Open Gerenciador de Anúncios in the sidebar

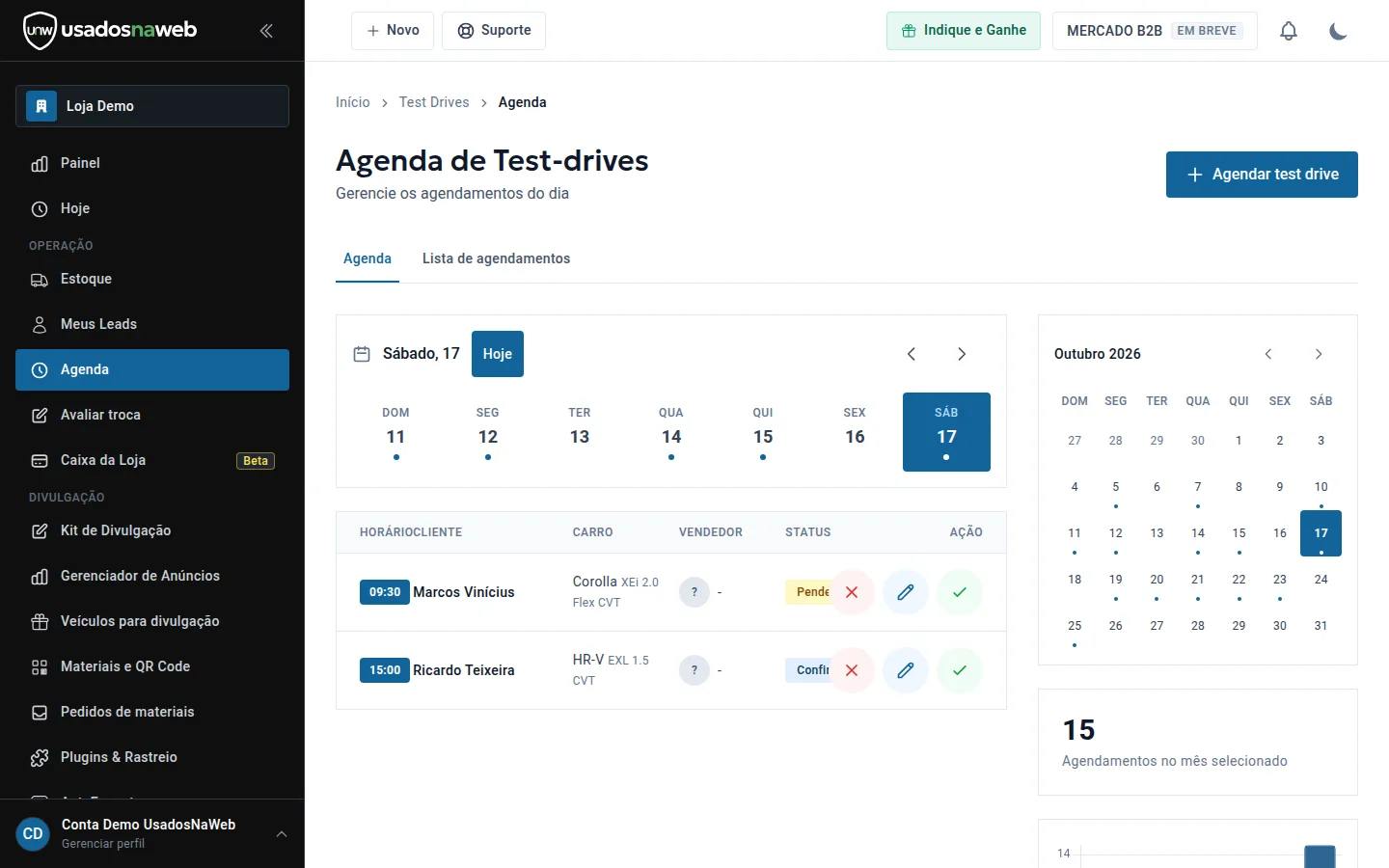[x=152, y=576]
